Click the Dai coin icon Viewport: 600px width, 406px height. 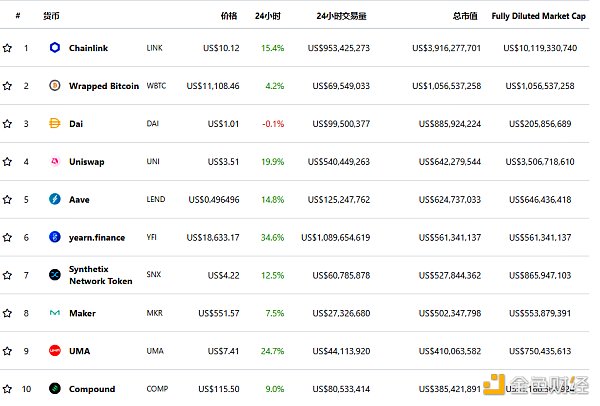click(55, 124)
